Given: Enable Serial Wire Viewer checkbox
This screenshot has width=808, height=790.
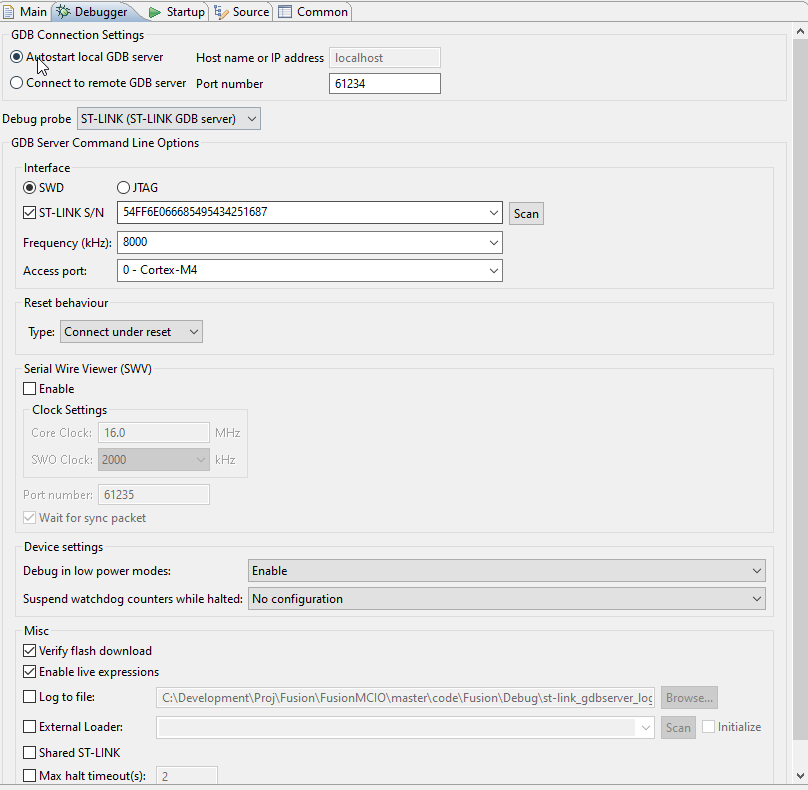Looking at the screenshot, I should [x=30, y=388].
